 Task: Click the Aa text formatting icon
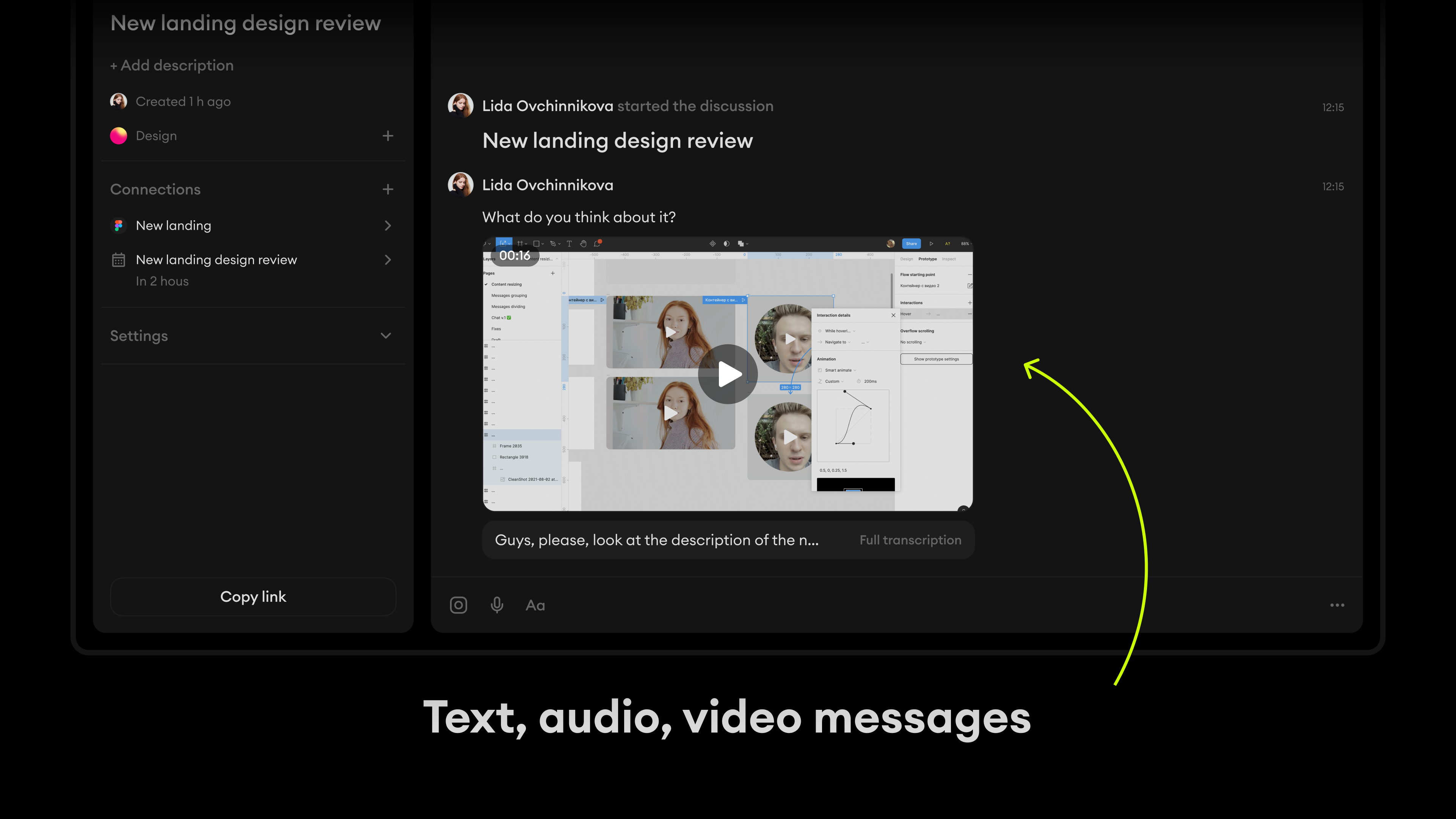coord(535,606)
